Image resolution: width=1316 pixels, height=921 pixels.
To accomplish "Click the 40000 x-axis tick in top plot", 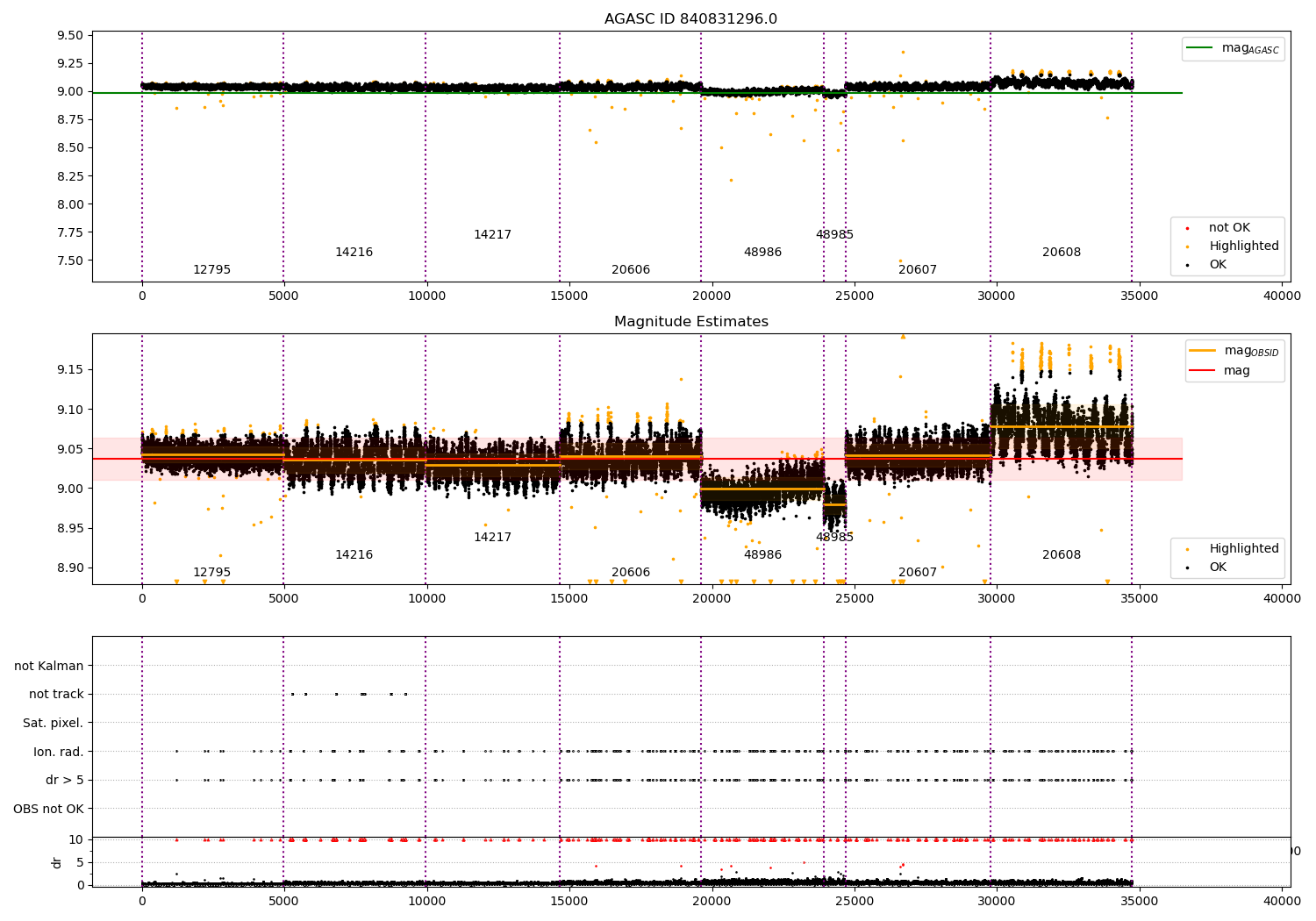I will click(x=1282, y=296).
